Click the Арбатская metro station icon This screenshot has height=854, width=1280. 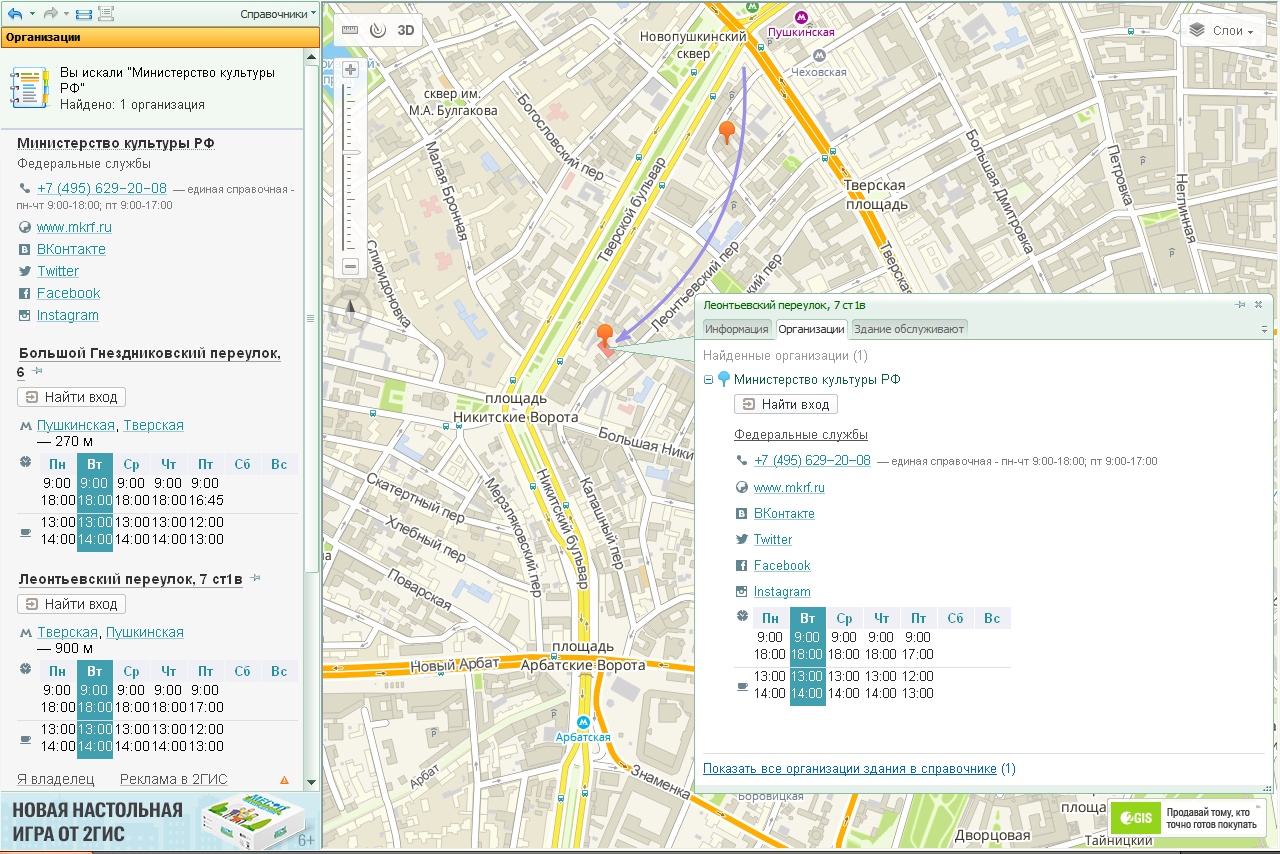tap(584, 721)
